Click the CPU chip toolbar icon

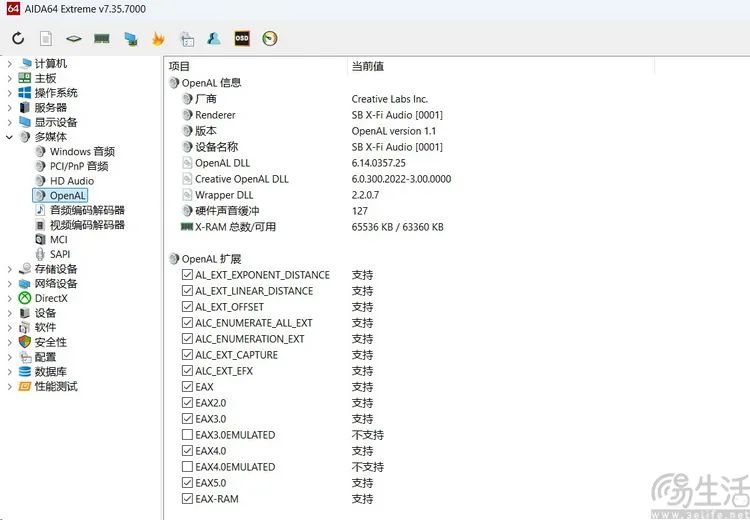[x=74, y=39]
